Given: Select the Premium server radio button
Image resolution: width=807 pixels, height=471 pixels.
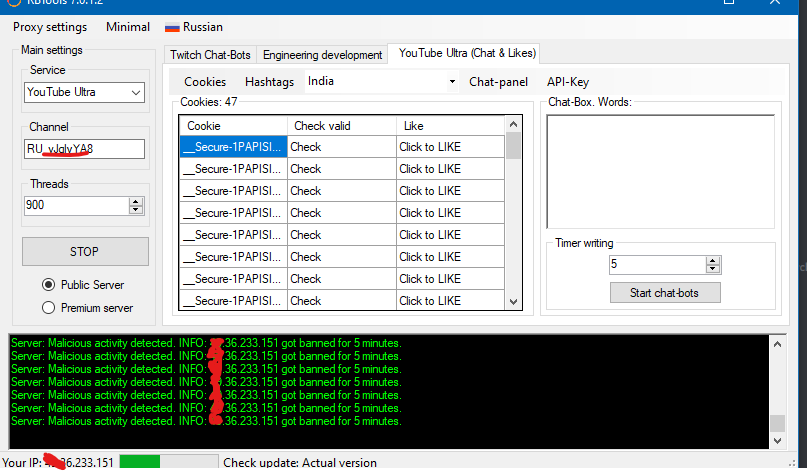Looking at the screenshot, I should (x=48, y=308).
